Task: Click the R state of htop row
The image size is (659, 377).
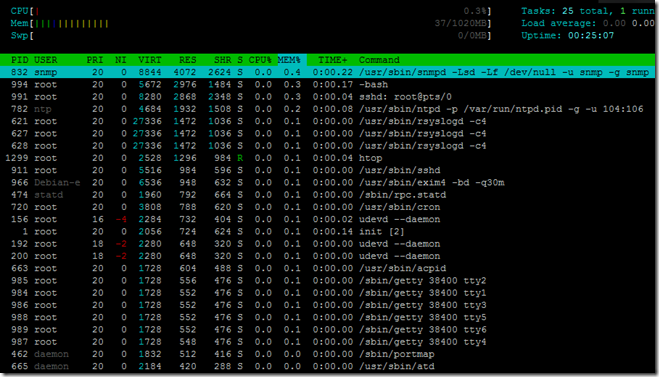Action: click(240, 158)
